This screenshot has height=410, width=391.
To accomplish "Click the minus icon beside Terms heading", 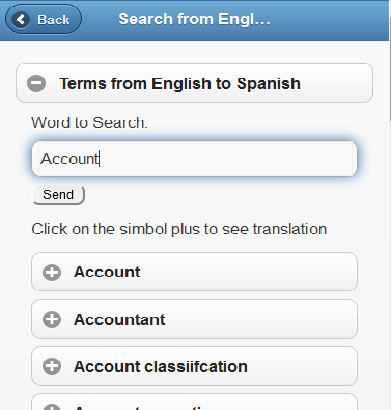I will (x=36, y=83).
